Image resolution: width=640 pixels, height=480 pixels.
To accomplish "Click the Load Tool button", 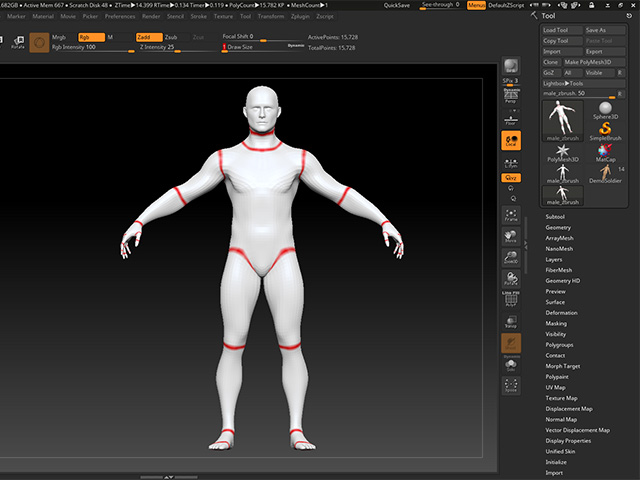I will click(x=562, y=30).
